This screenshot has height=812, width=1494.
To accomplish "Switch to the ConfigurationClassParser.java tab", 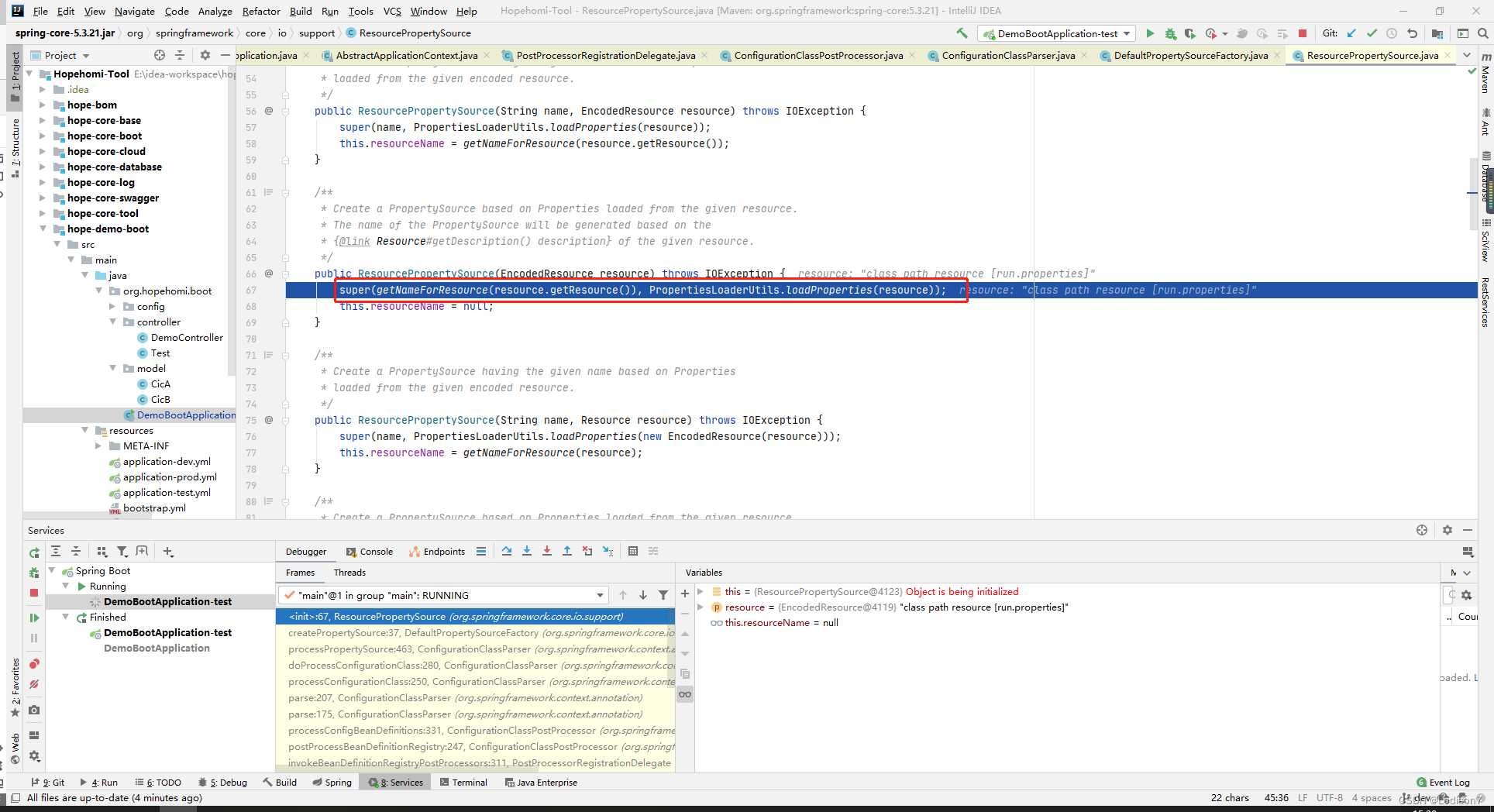I will pyautogui.click(x=1008, y=55).
